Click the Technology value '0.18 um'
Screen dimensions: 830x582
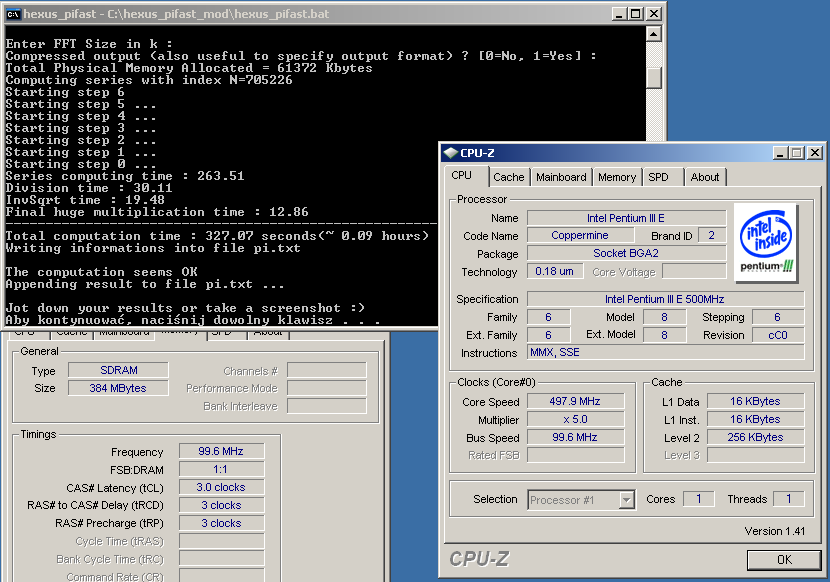tap(555, 271)
